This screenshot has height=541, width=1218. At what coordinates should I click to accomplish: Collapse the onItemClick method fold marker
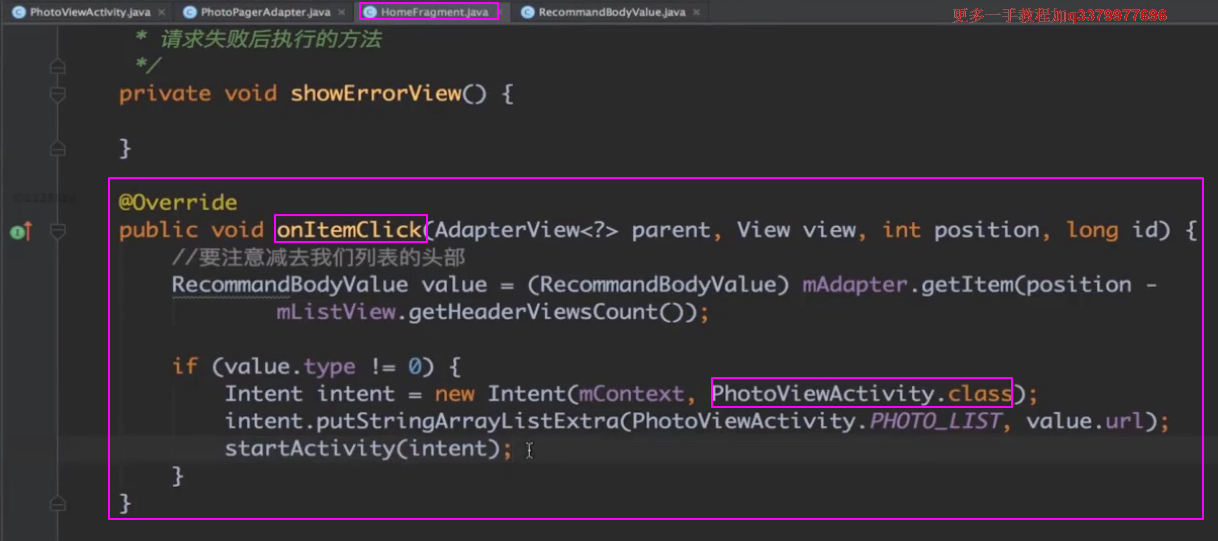(57, 231)
